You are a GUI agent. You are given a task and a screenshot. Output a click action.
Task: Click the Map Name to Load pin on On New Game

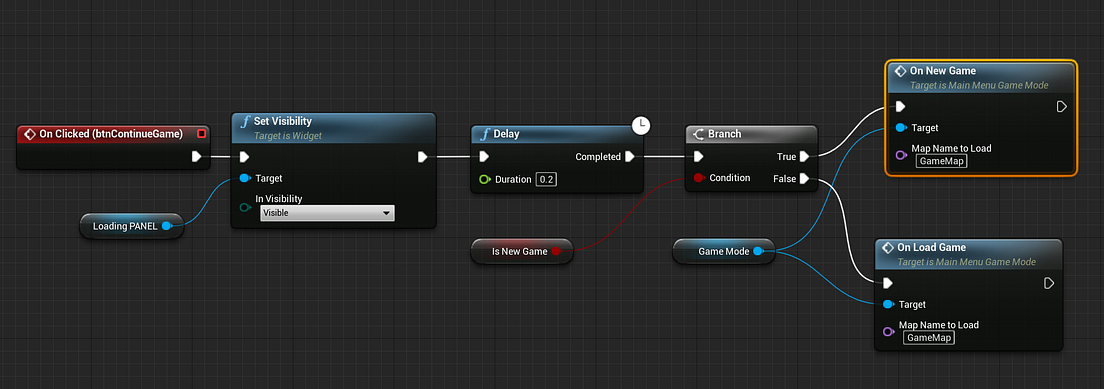[x=901, y=154]
